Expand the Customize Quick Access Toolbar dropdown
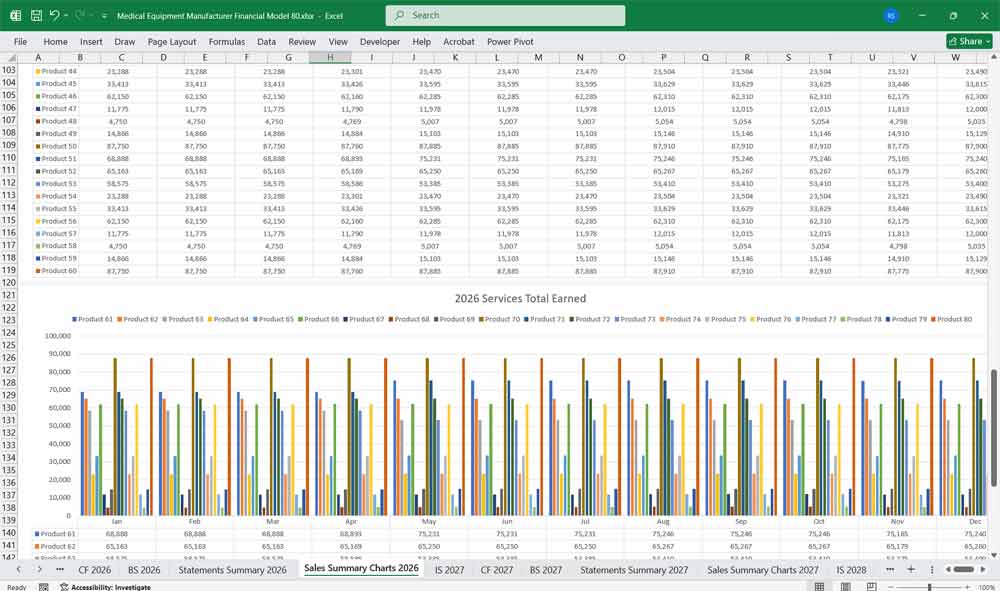Viewport: 1000px width, 591px height. click(x=104, y=16)
